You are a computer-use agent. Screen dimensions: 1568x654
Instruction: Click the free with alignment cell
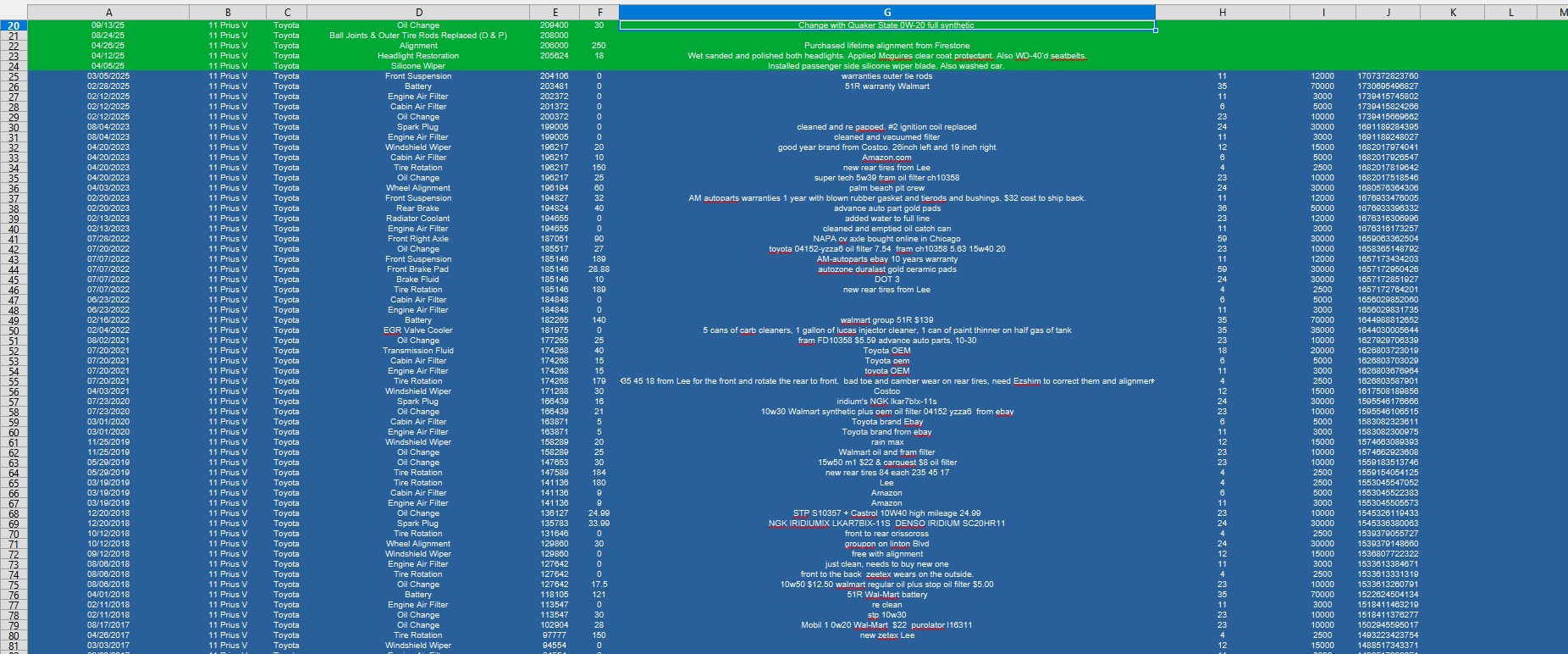pyautogui.click(x=887, y=554)
